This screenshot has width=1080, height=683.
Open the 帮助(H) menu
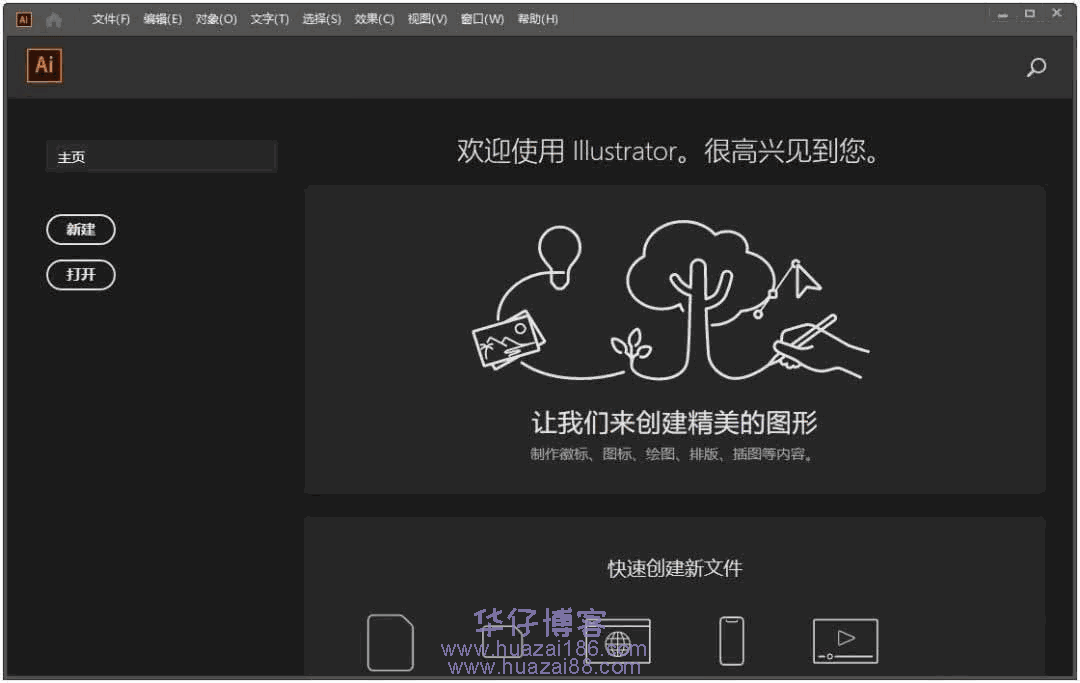click(x=538, y=19)
